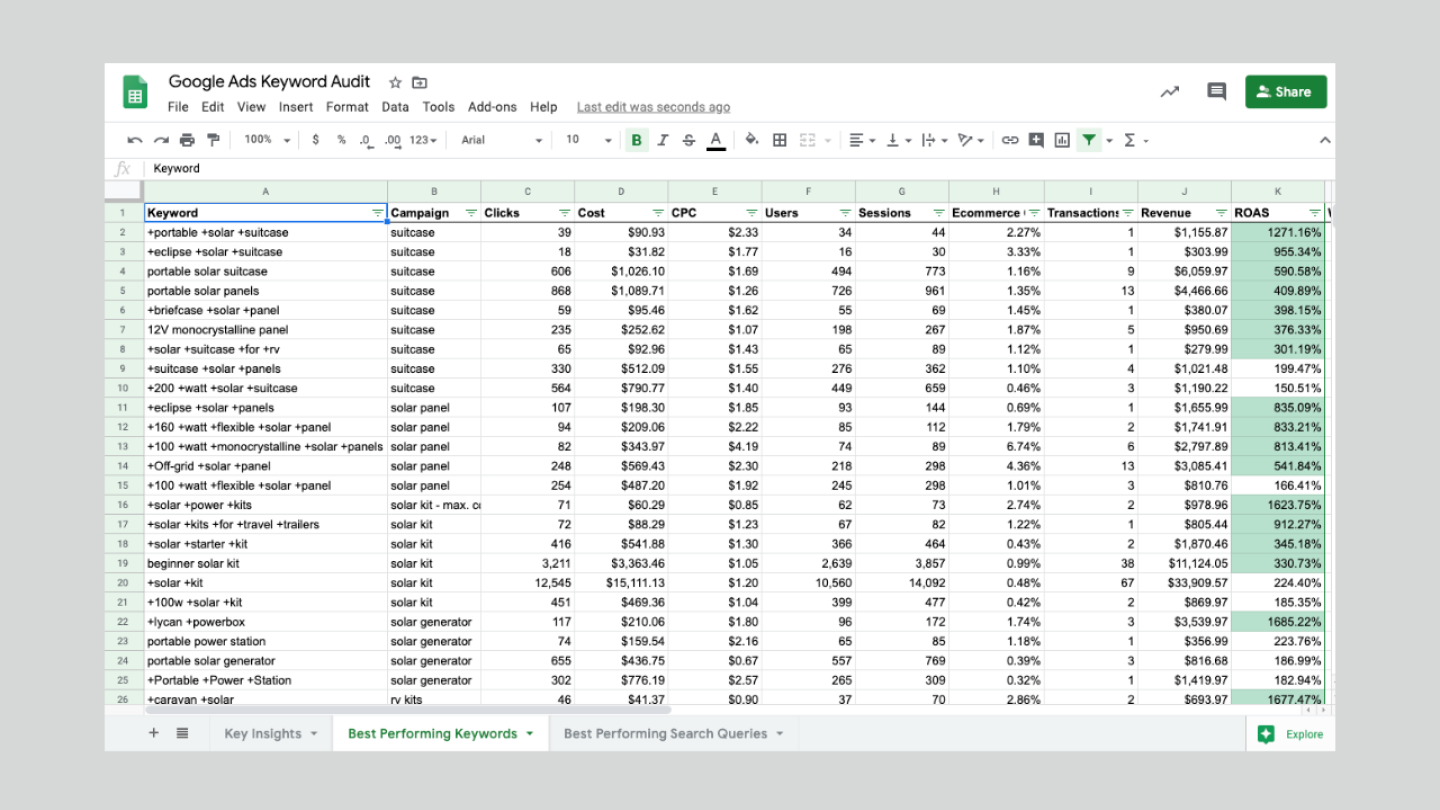Image resolution: width=1440 pixels, height=810 pixels.
Task: Add a new sheet with plus
Action: click(x=154, y=733)
